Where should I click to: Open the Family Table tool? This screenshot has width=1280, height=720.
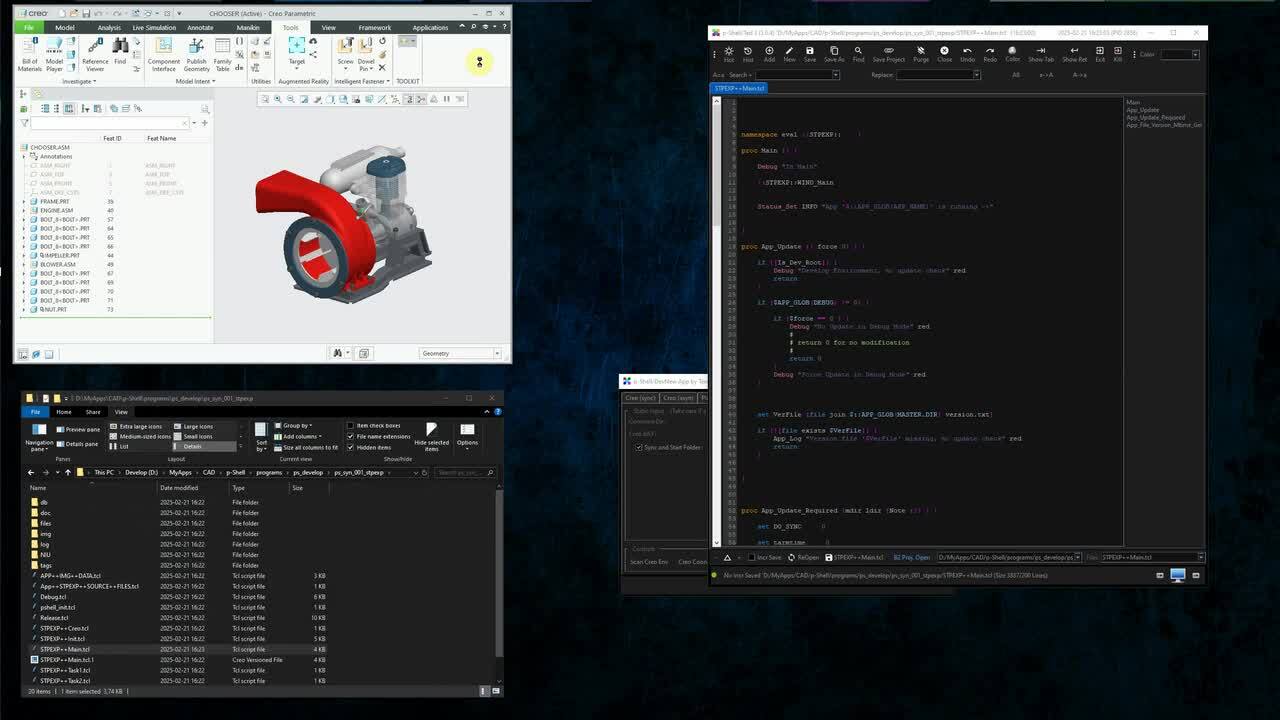(x=223, y=54)
